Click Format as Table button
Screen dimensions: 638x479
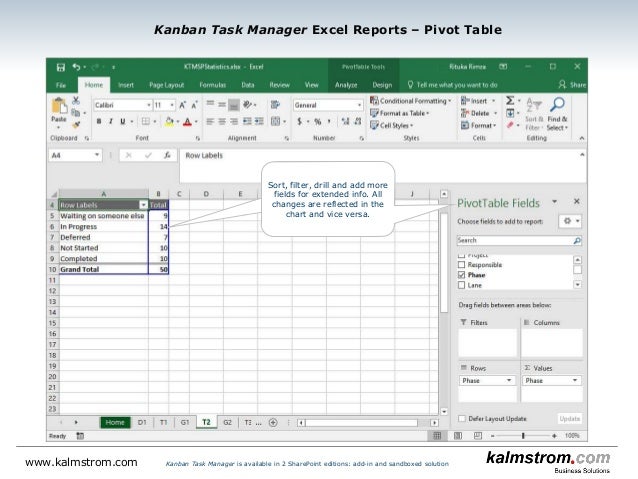[400, 113]
